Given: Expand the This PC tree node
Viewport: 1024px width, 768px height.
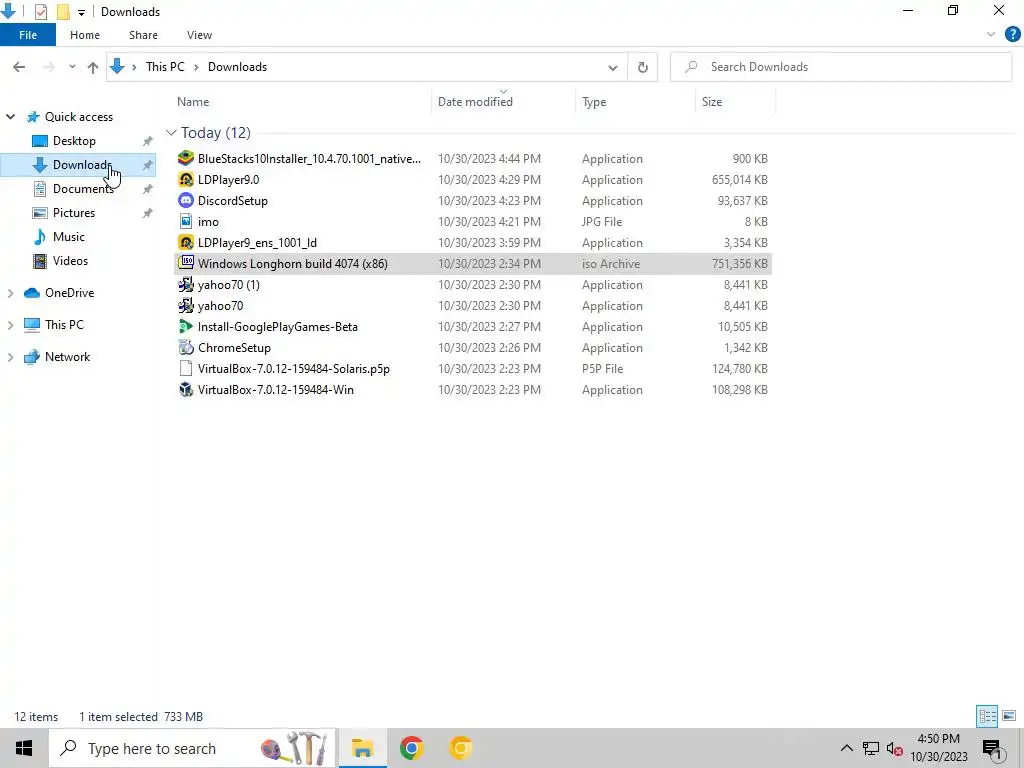Looking at the screenshot, I should (x=10, y=325).
